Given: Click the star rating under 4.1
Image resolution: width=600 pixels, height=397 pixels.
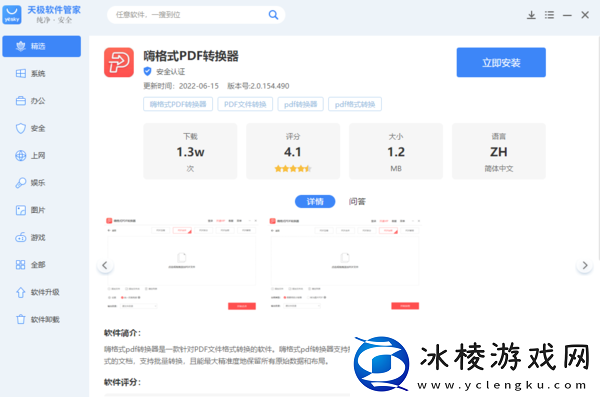Looking at the screenshot, I should (x=293, y=168).
